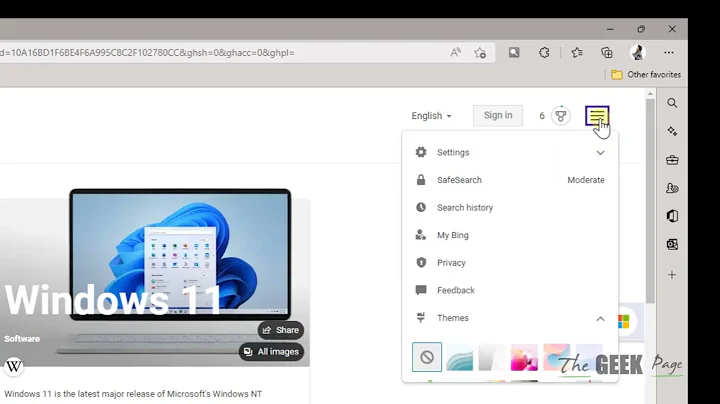Add this page to favorites star icon

pos(480,53)
